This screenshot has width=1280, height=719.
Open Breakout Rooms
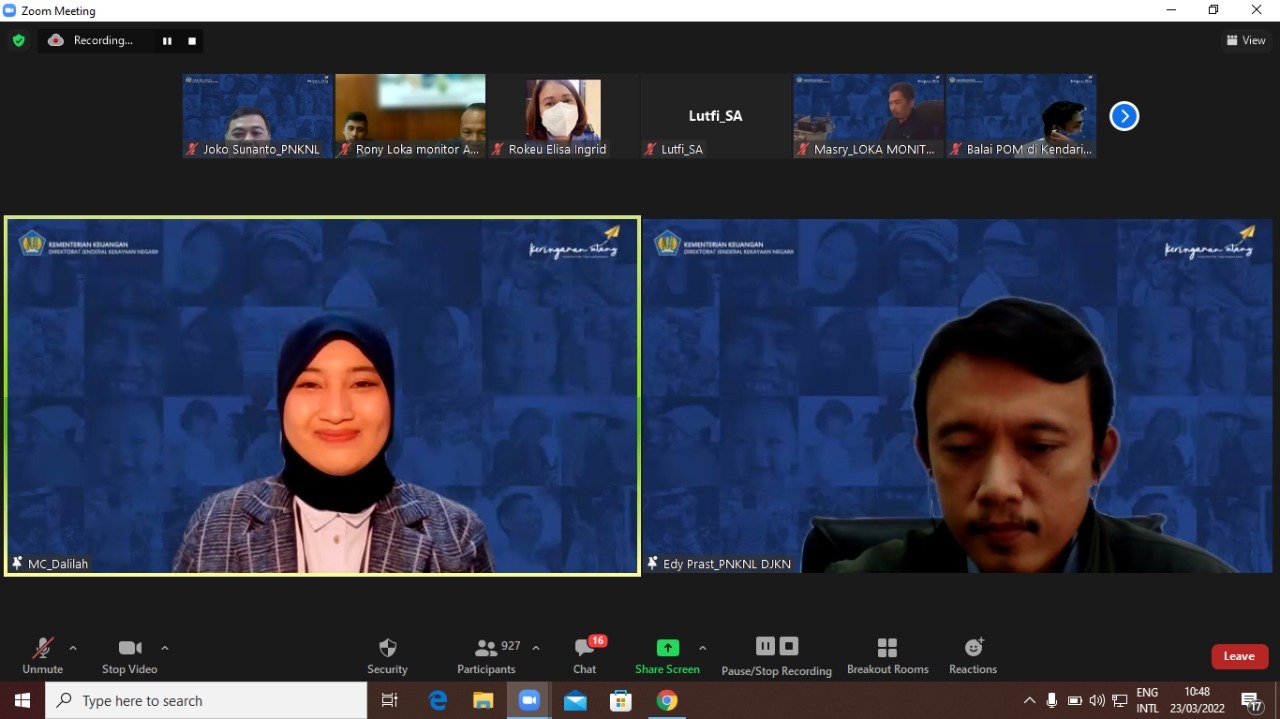click(x=887, y=655)
